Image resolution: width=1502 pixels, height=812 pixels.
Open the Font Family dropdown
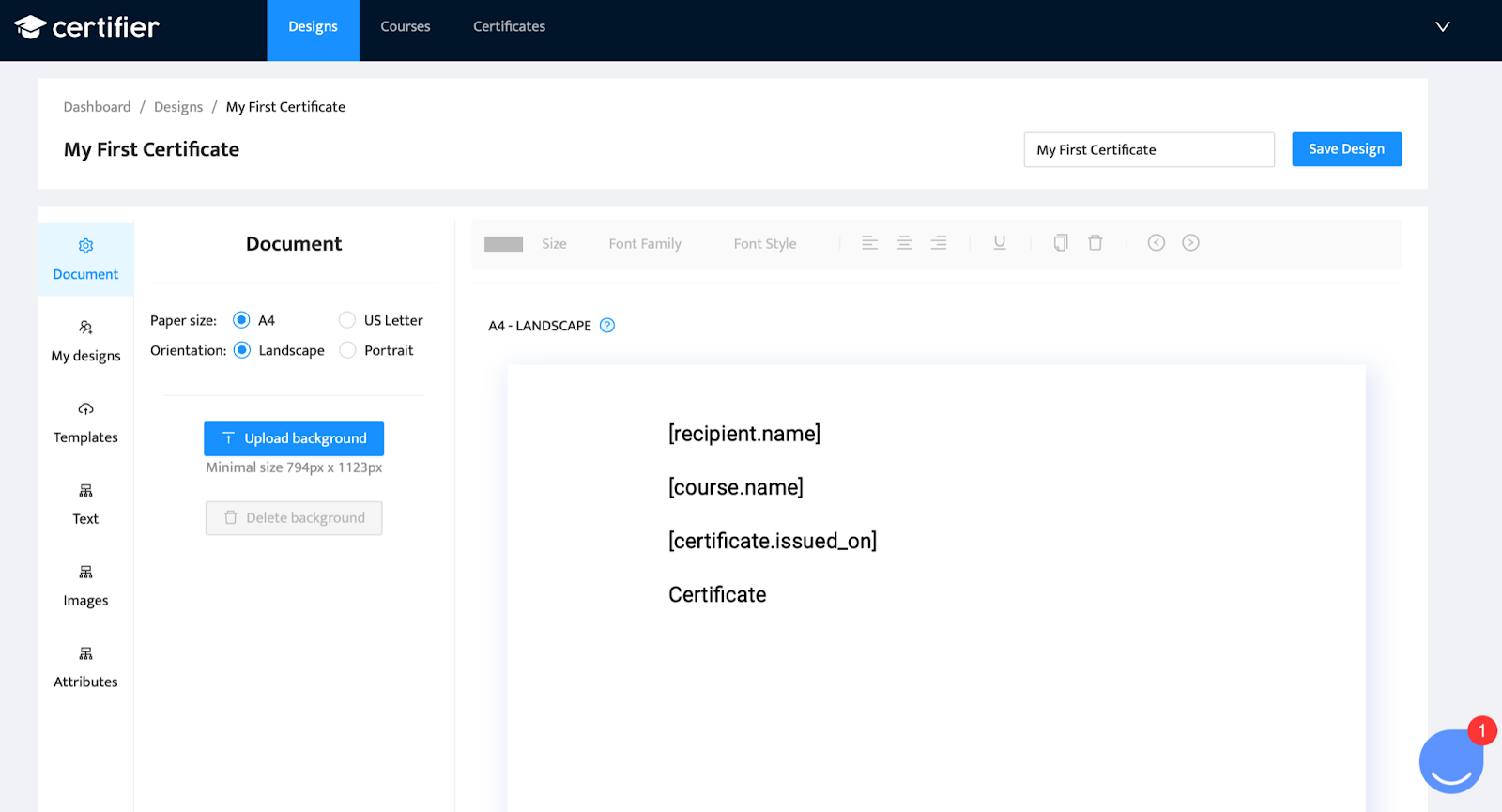coord(645,244)
